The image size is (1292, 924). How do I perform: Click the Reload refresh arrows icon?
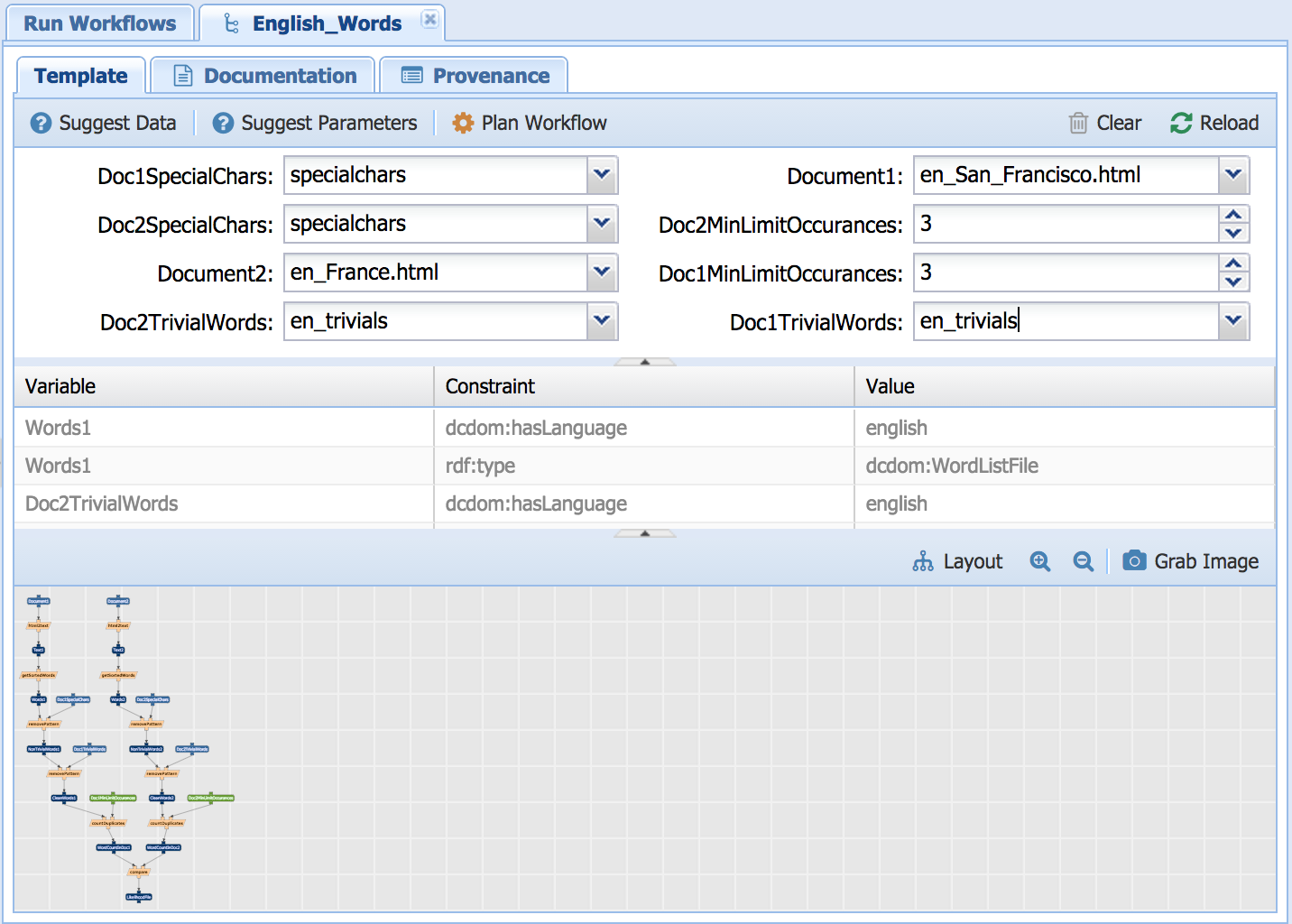click(x=1181, y=123)
